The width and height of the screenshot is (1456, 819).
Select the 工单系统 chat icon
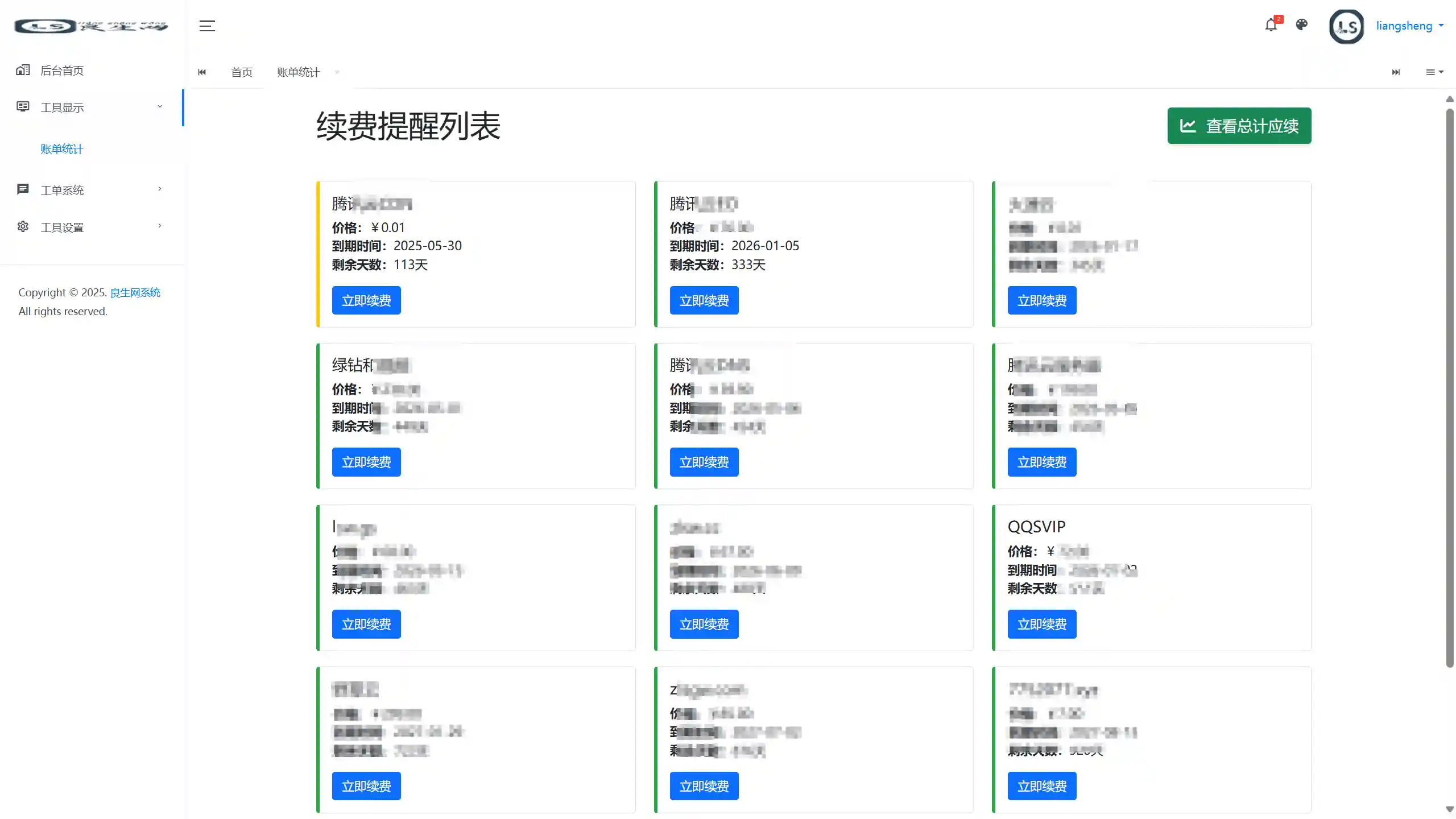pyautogui.click(x=23, y=189)
